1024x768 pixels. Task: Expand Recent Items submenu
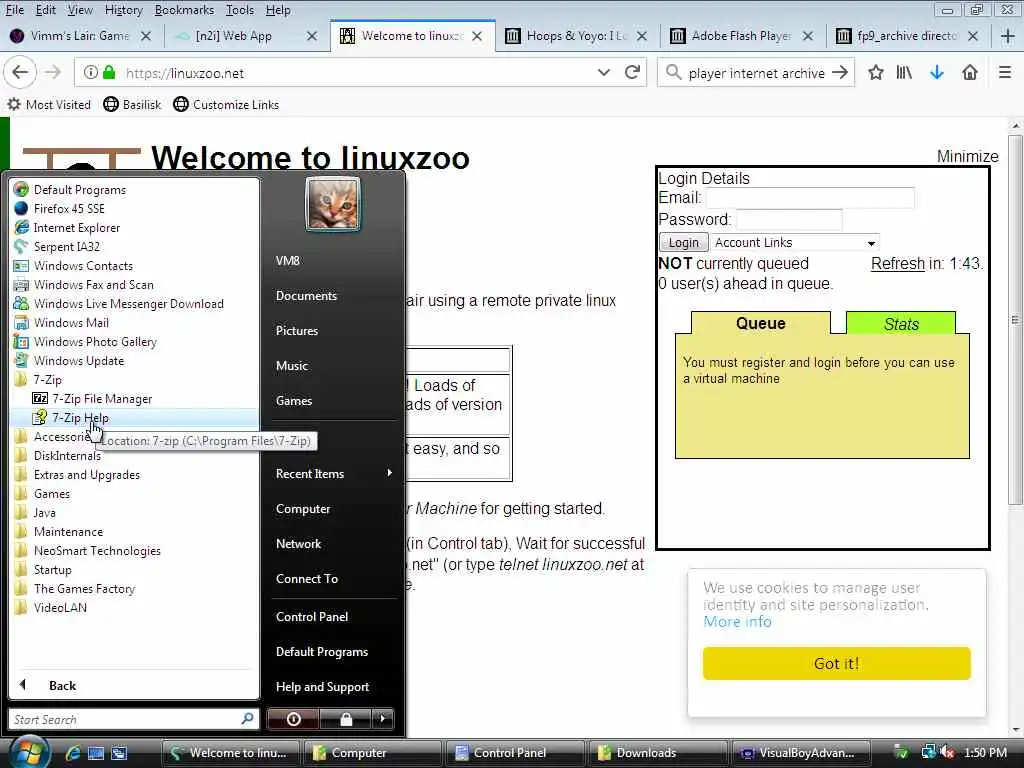tap(334, 473)
